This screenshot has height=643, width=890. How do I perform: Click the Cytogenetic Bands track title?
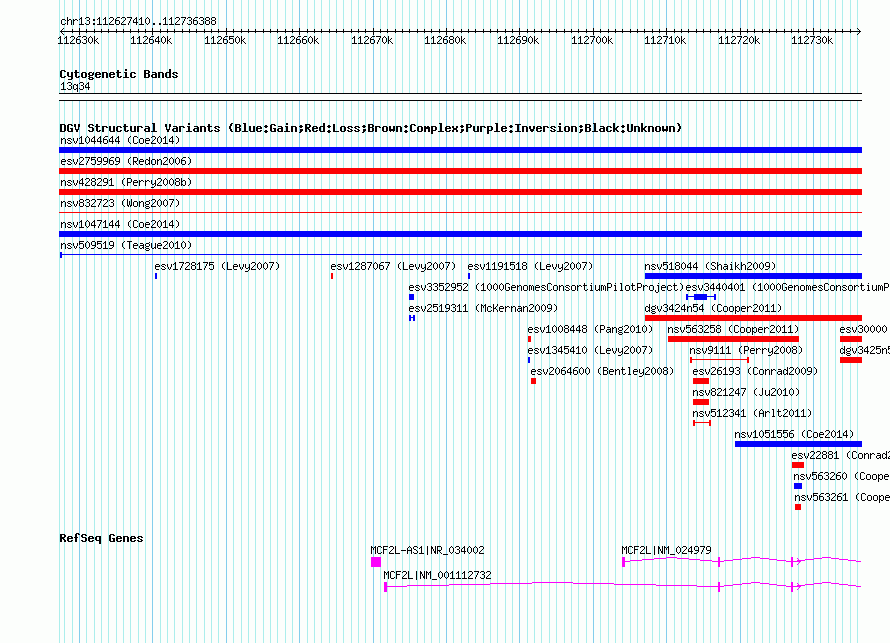pos(119,74)
